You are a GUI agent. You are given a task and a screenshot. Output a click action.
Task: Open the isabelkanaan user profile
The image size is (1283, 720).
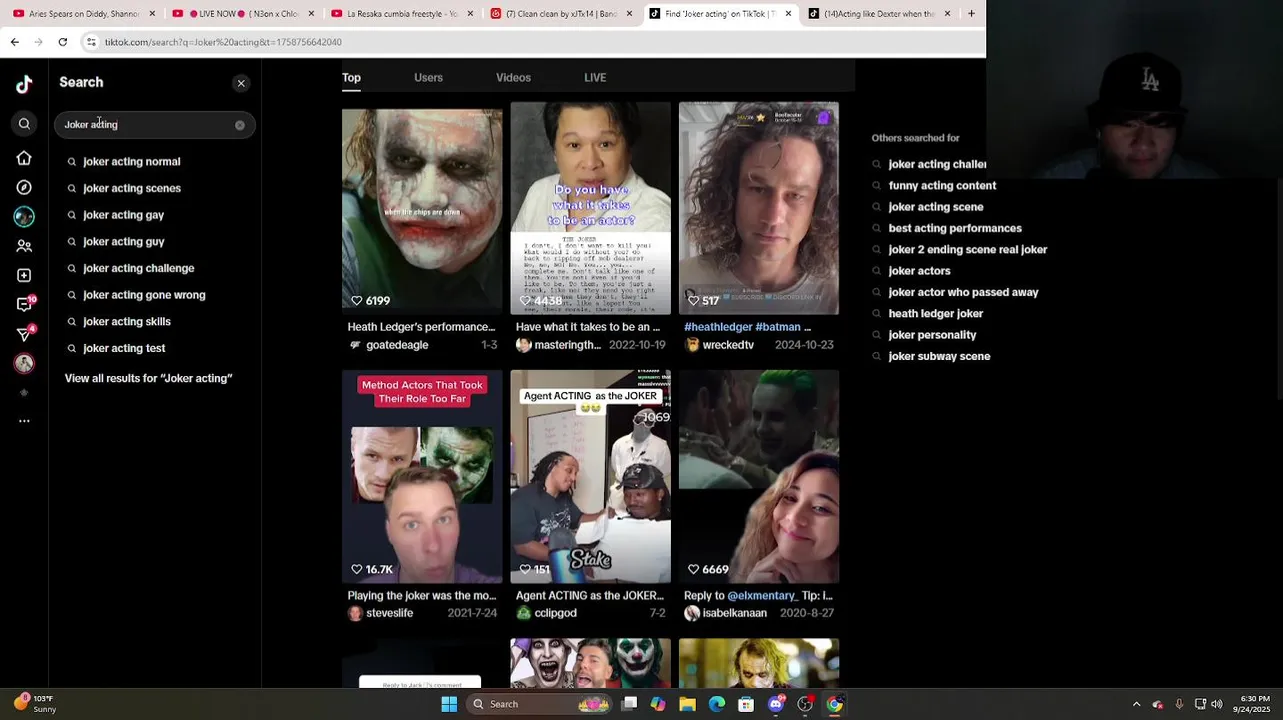pos(725,613)
